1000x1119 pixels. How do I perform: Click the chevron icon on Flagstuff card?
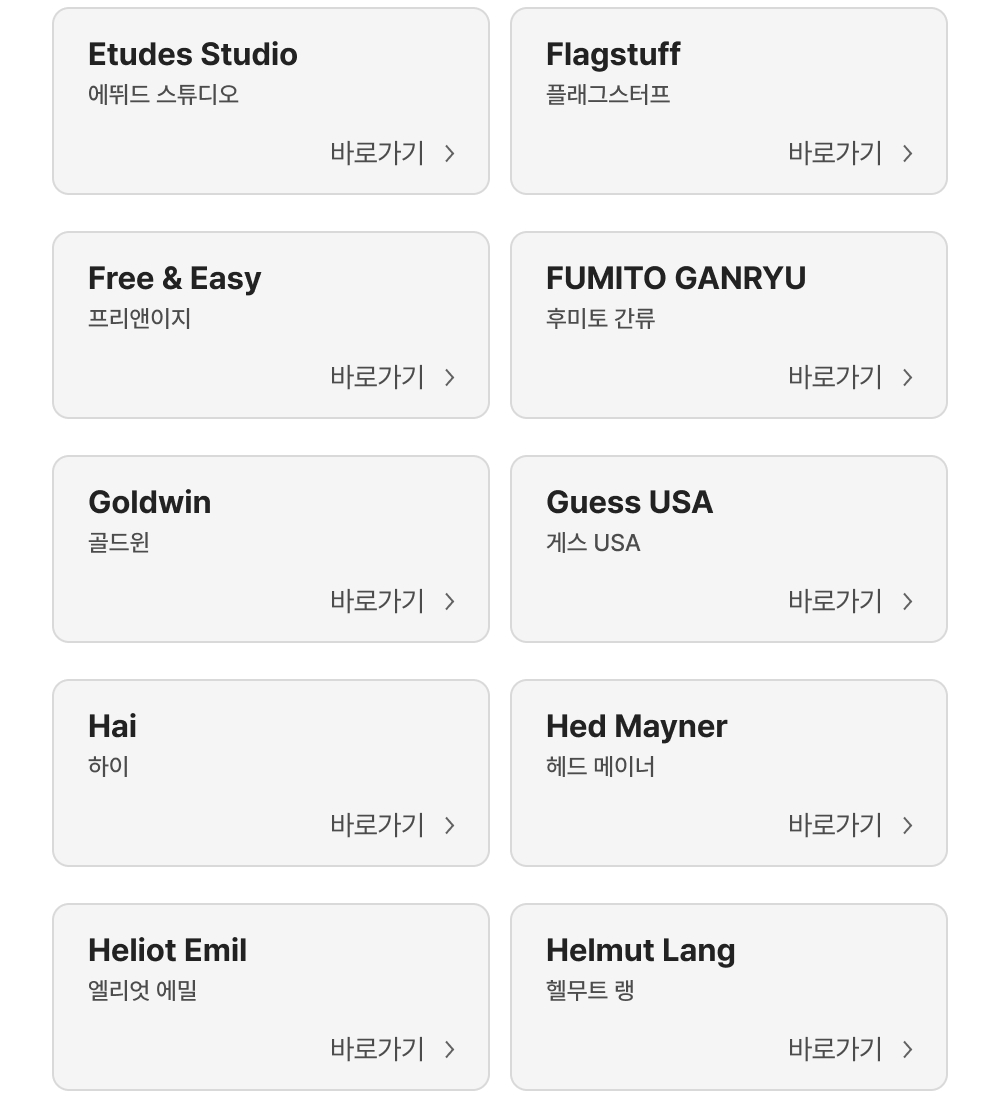pos(908,153)
